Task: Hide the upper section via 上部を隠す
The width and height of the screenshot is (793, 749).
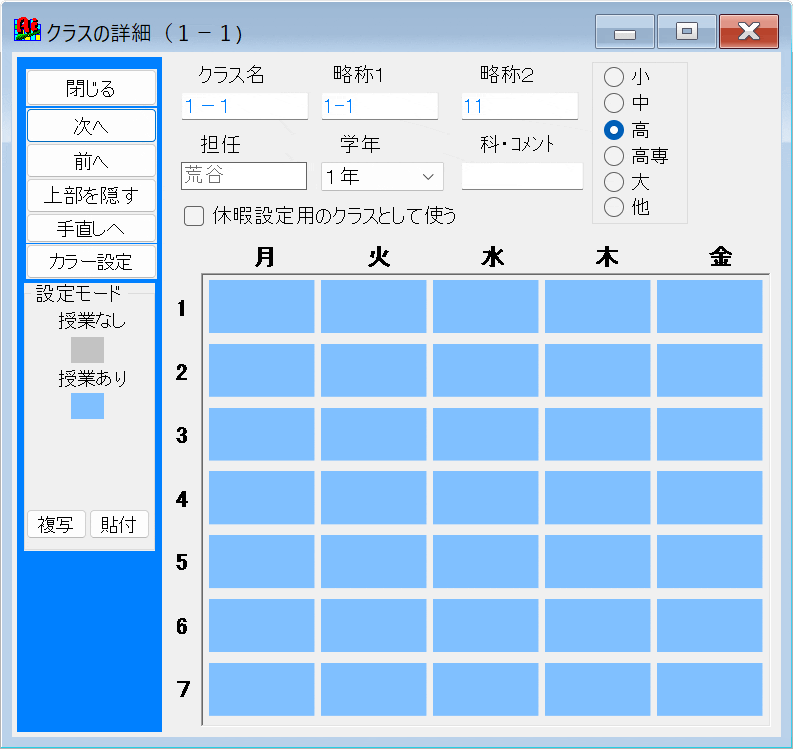Action: coord(91,195)
